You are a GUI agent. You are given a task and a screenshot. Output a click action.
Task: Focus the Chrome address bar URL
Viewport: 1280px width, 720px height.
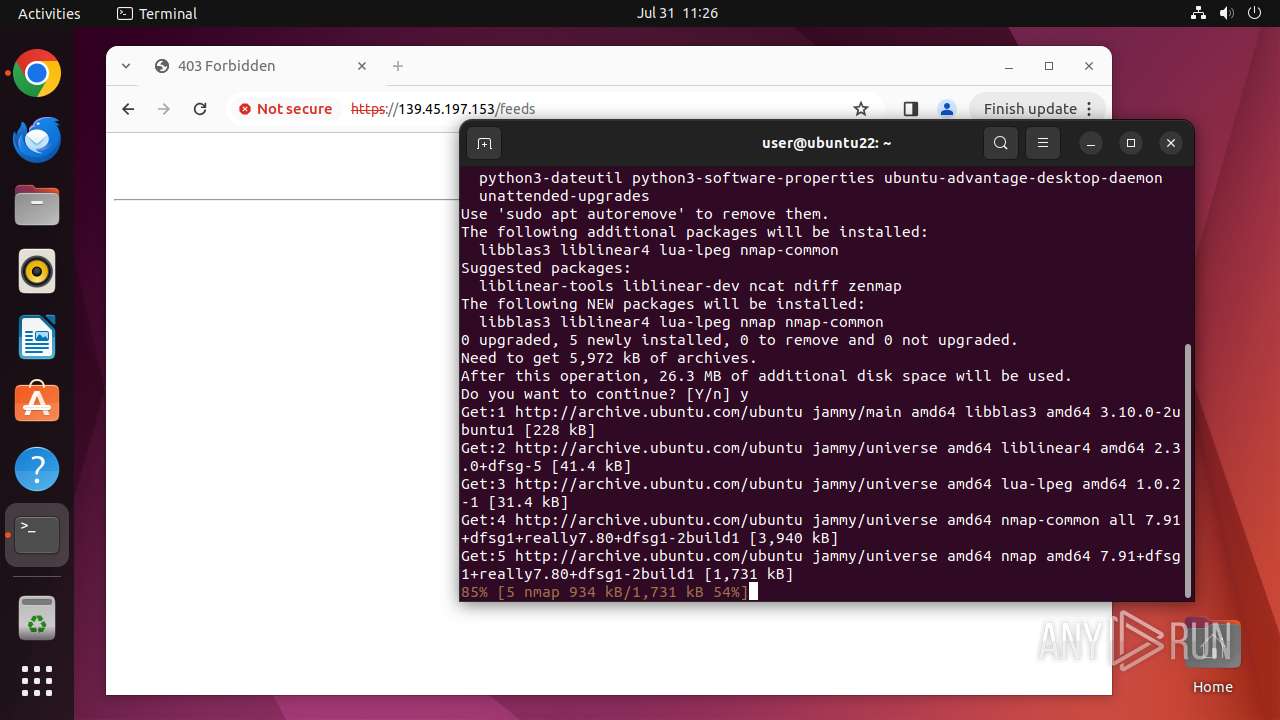(x=443, y=109)
